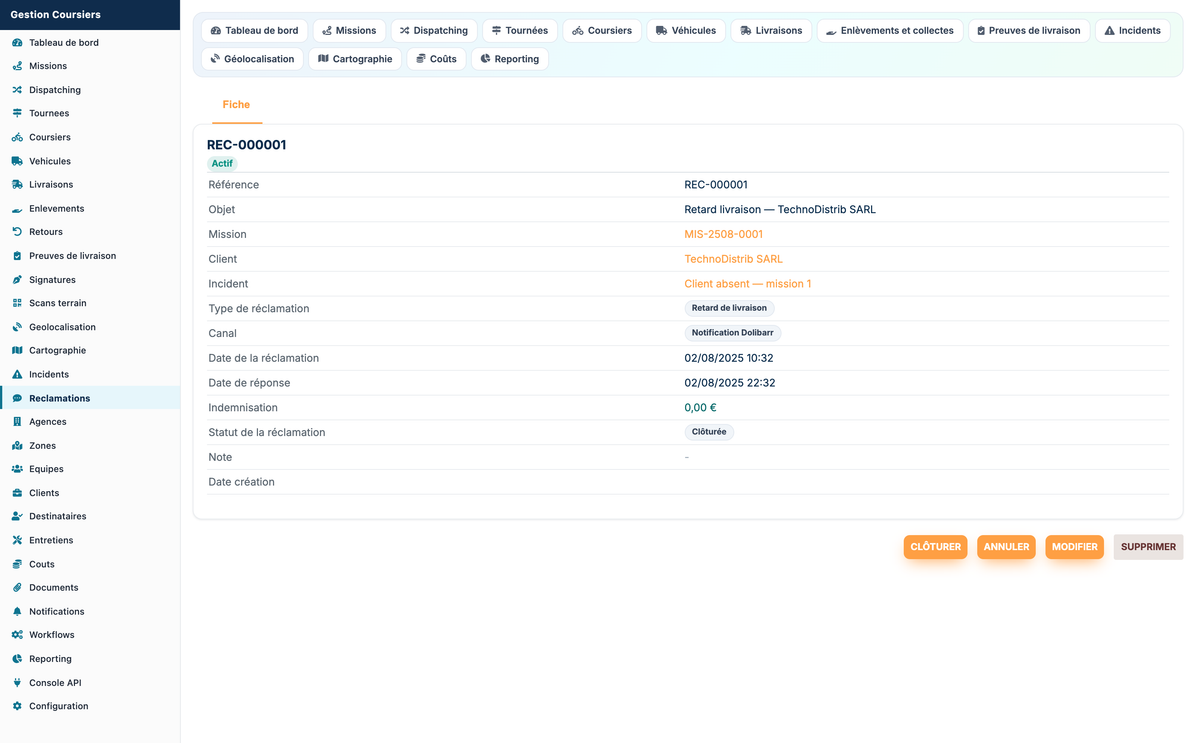The image size is (1200, 743).
Task: Click the Retard de livraison type badge
Action: (729, 308)
